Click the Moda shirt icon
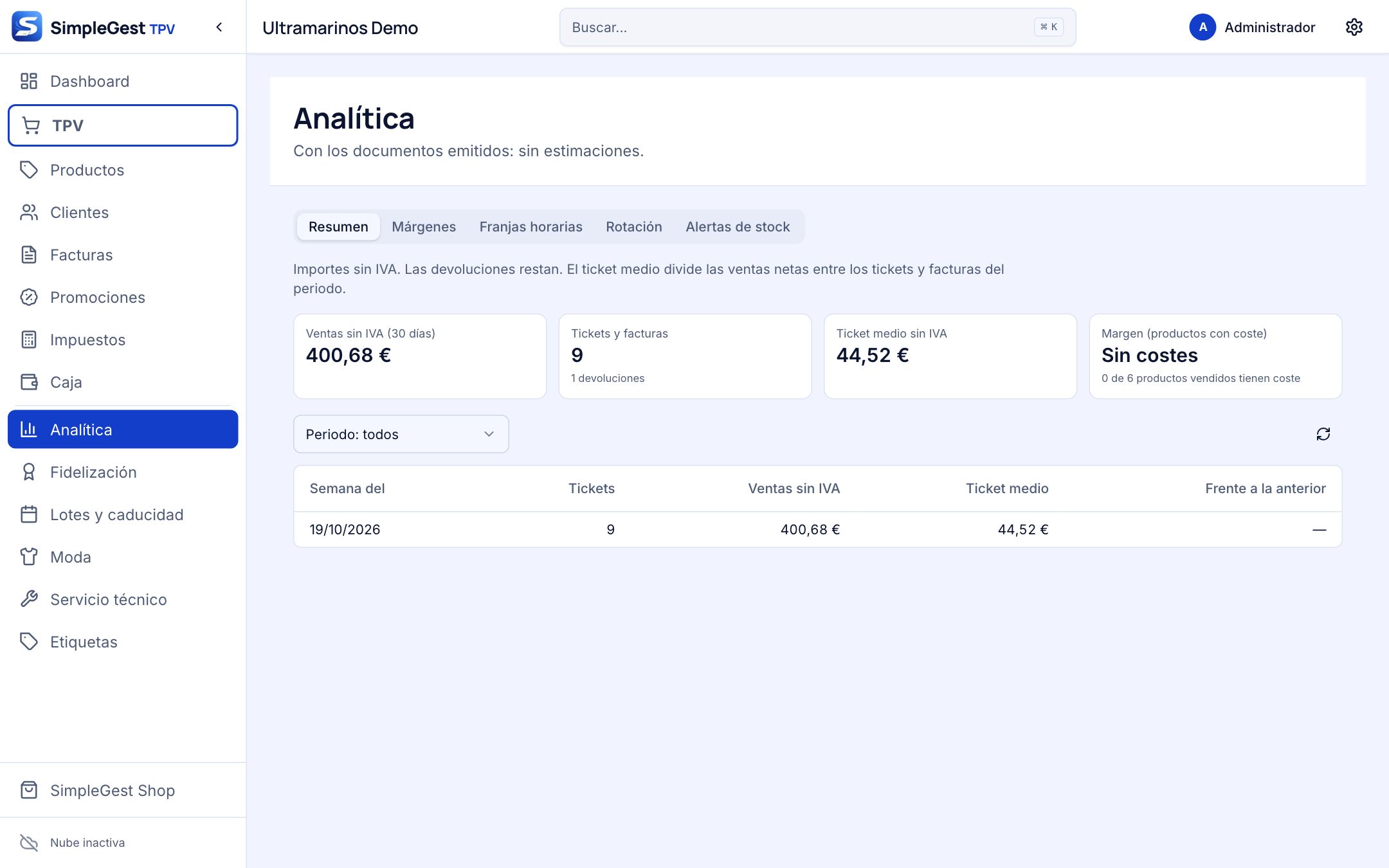Image resolution: width=1389 pixels, height=868 pixels. click(x=29, y=557)
